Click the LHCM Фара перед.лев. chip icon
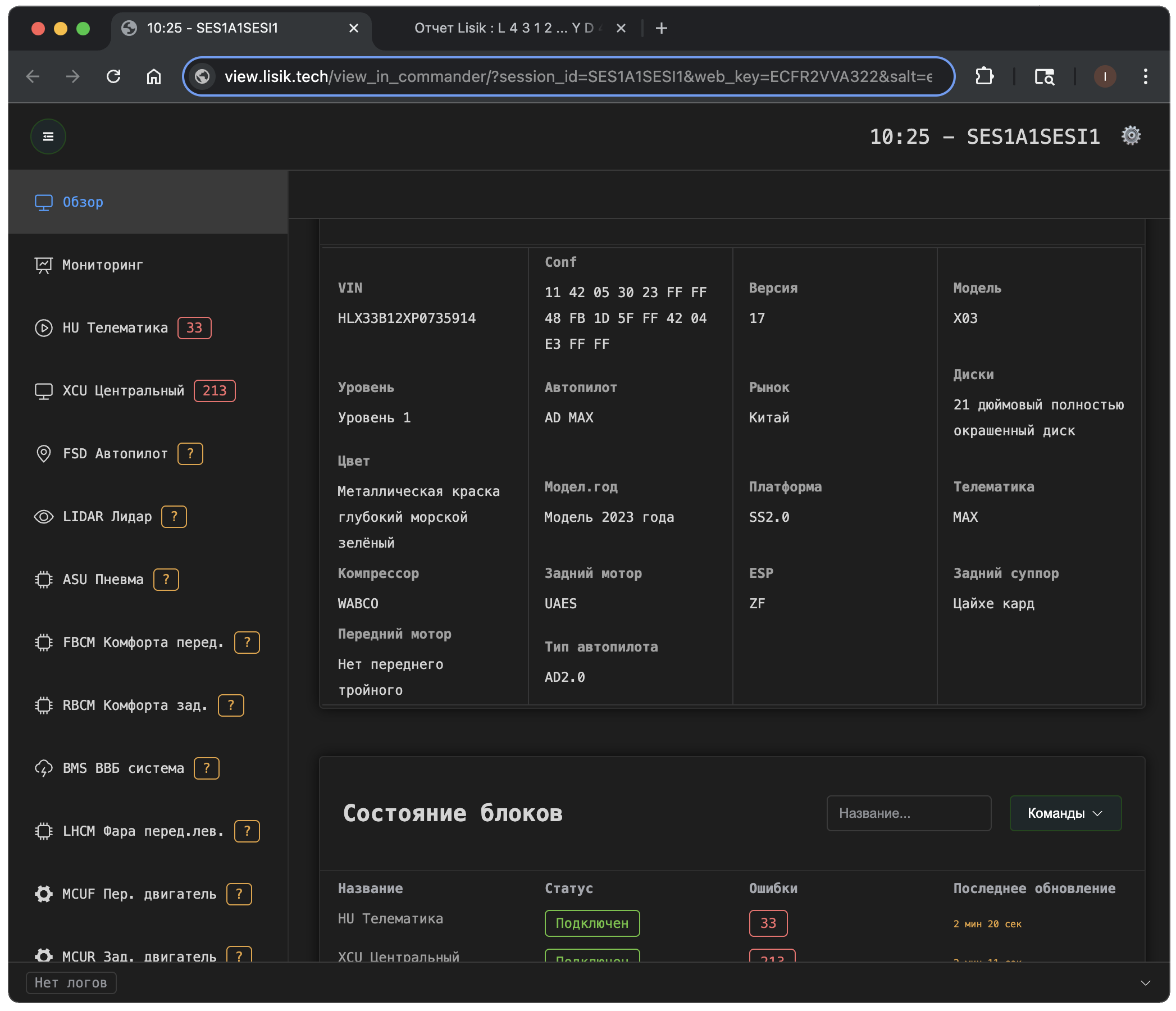This screenshot has height=1011, width=1176. coord(44,832)
